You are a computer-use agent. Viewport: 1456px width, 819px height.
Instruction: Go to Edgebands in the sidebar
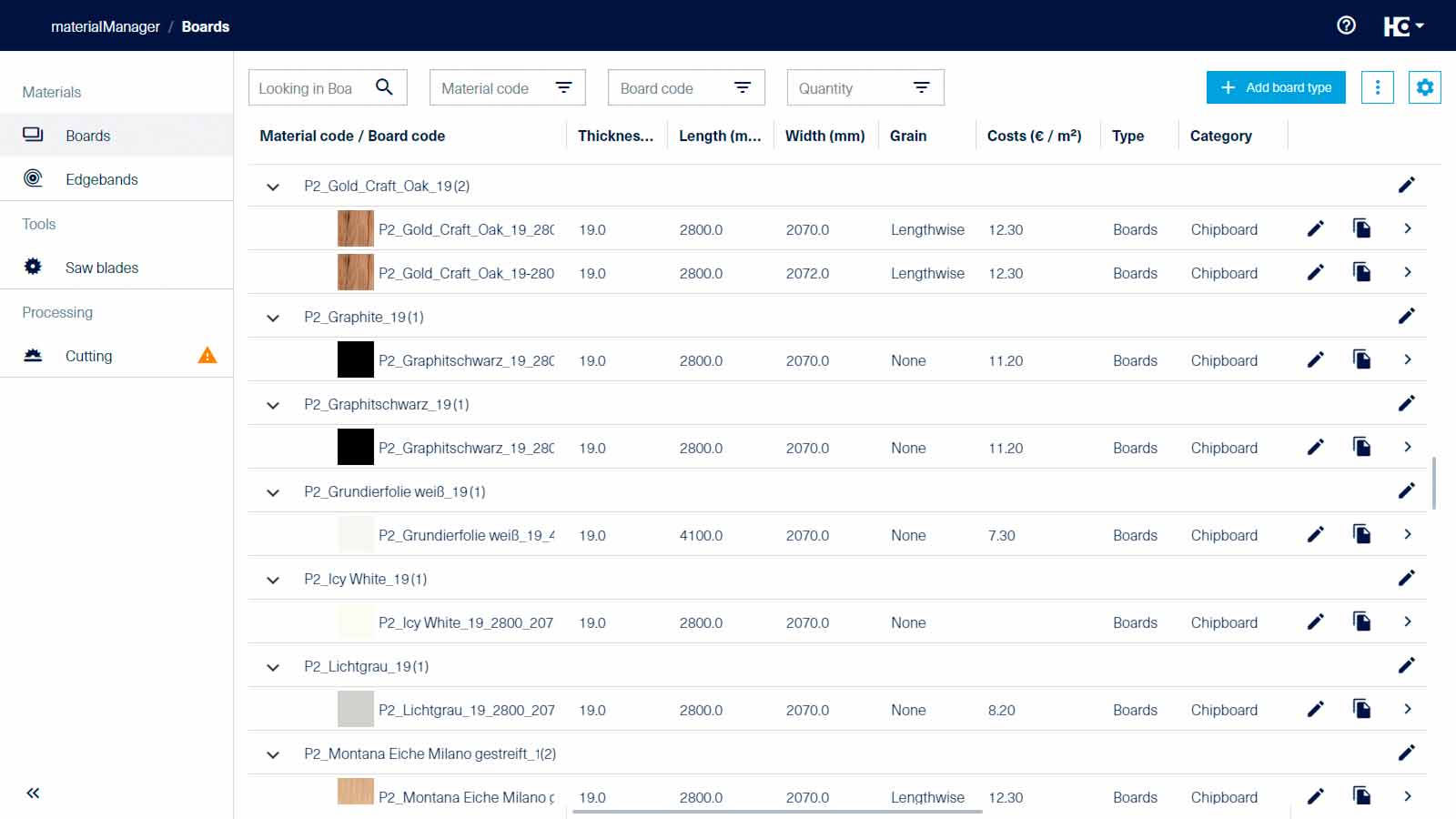coord(101,179)
